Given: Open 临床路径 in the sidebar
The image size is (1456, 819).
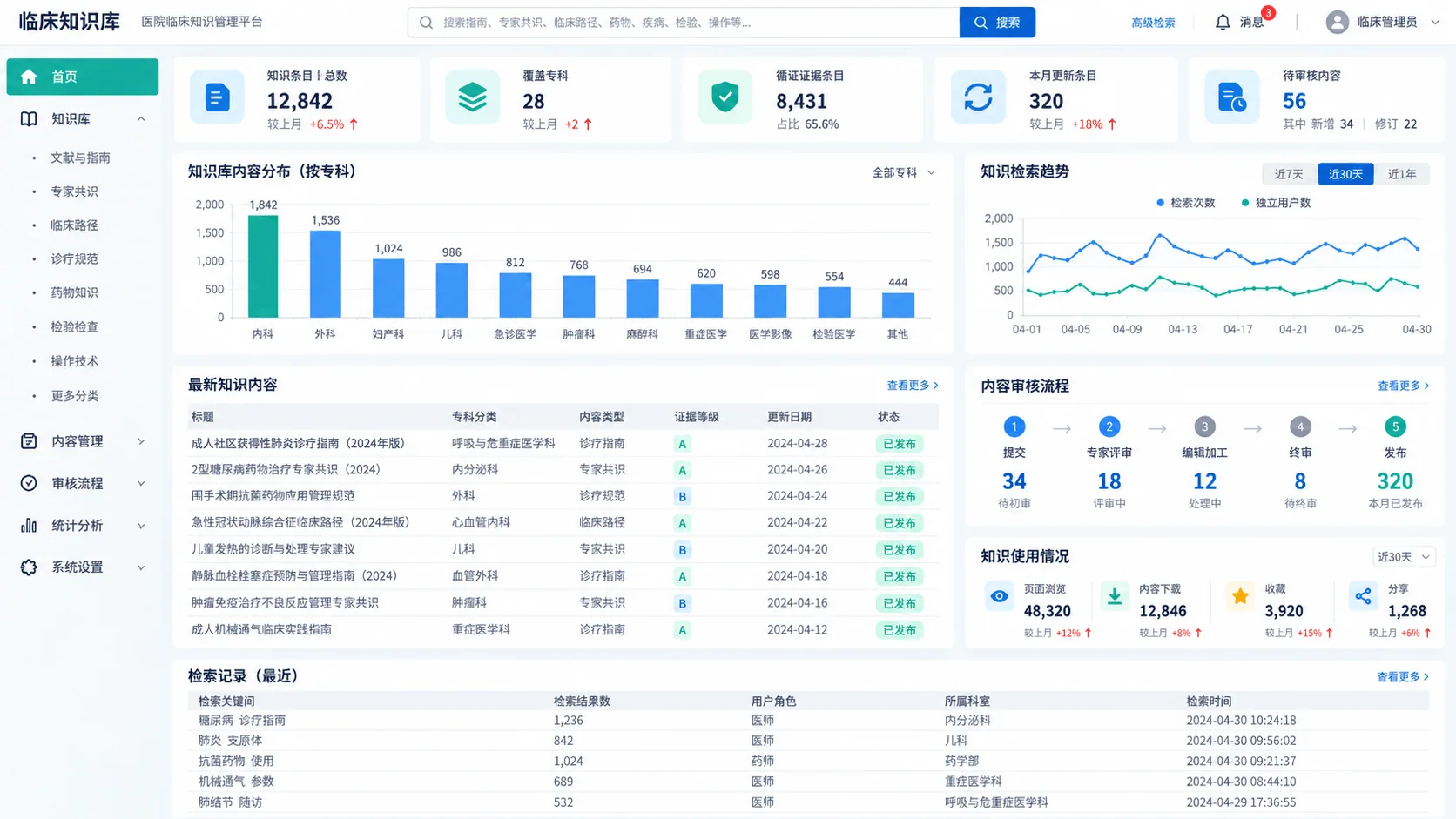Looking at the screenshot, I should (x=74, y=225).
